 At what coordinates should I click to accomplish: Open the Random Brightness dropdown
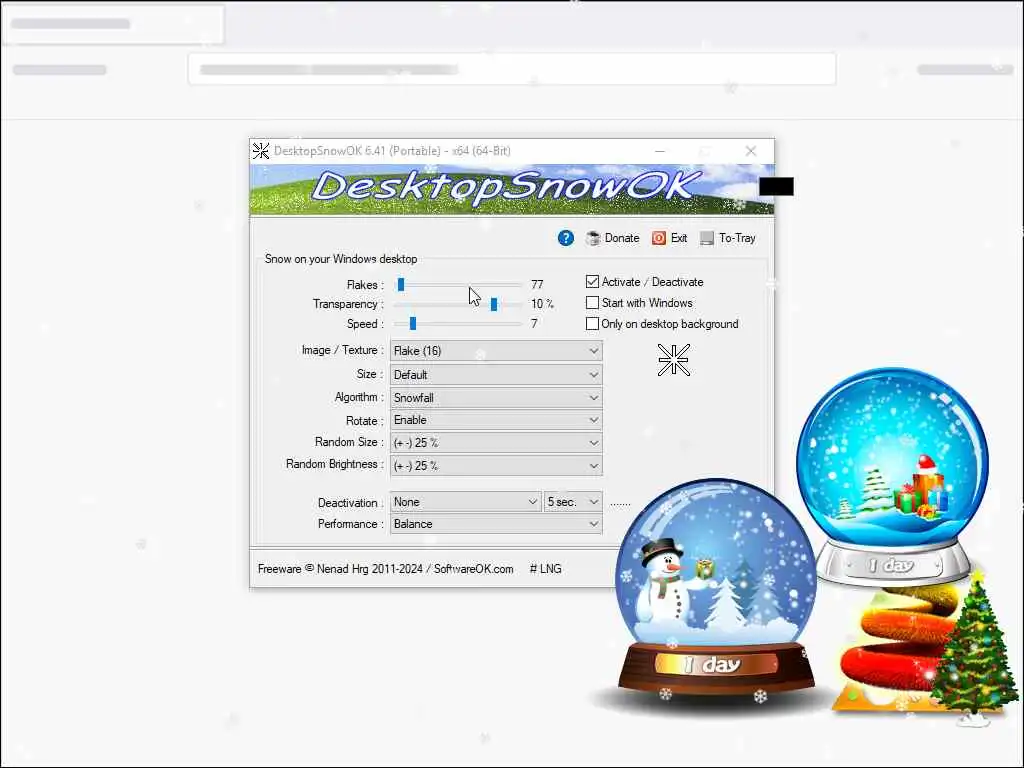496,466
